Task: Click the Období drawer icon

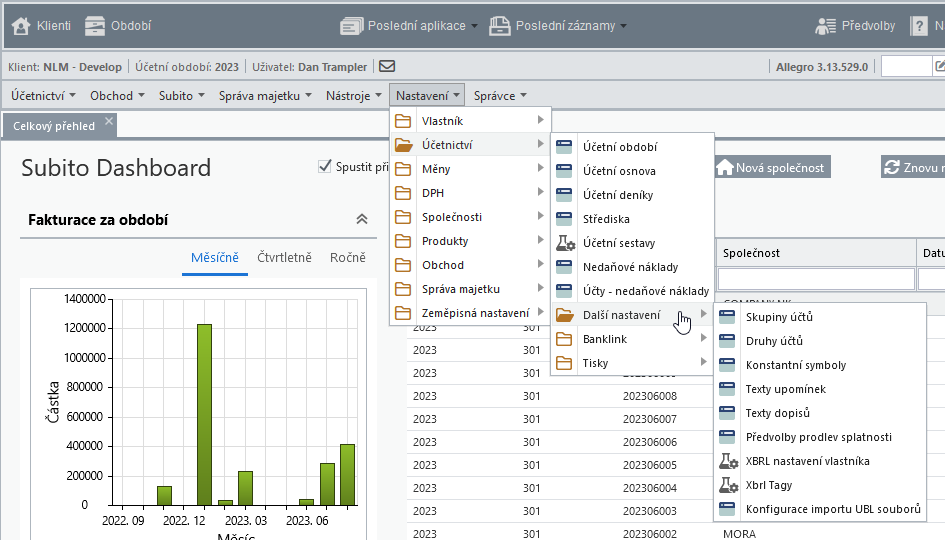Action: [95, 26]
